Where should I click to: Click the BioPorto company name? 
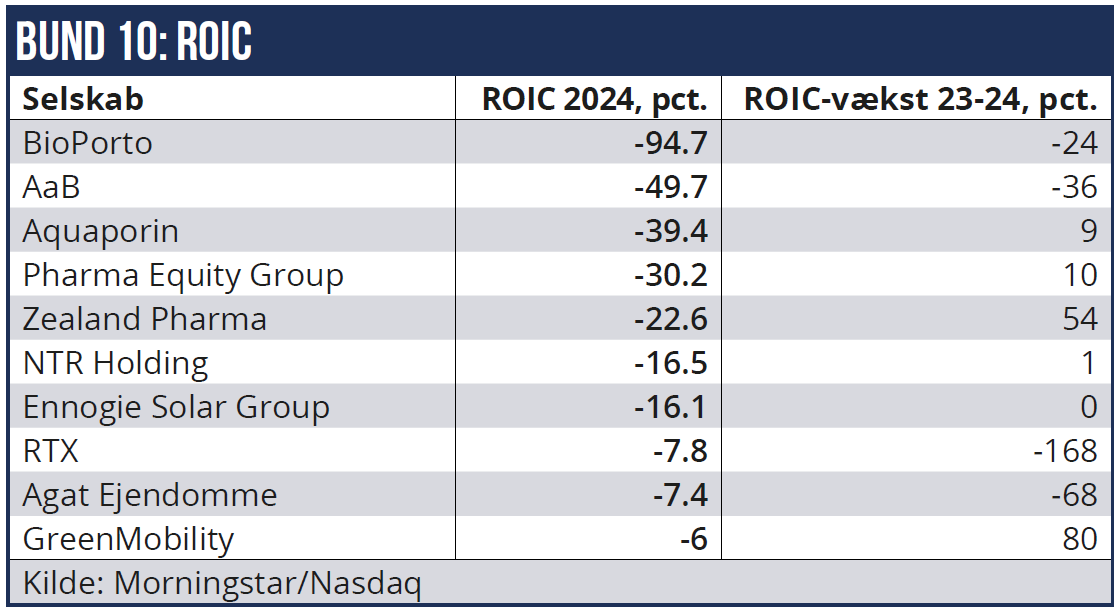tap(88, 143)
